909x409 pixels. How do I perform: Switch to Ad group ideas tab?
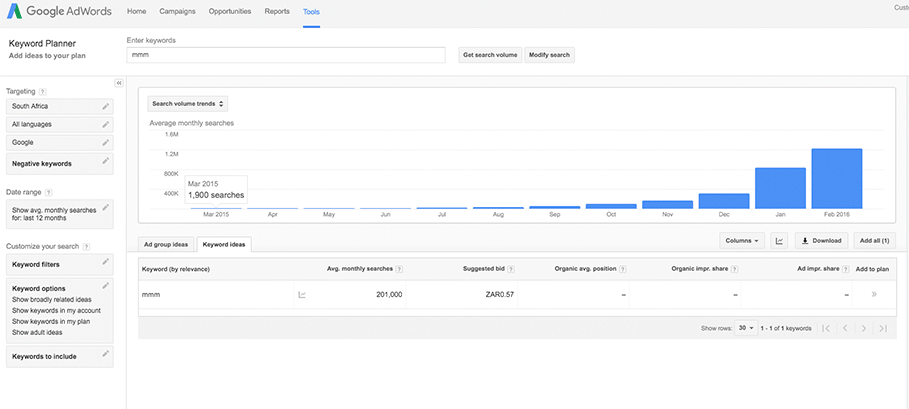[x=166, y=244]
